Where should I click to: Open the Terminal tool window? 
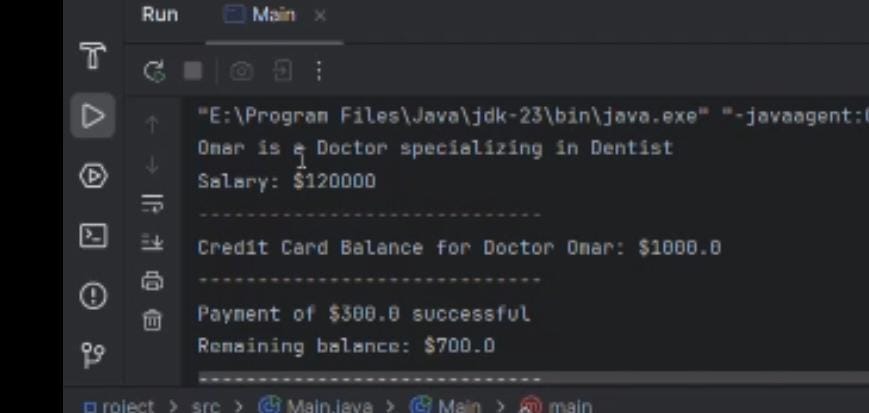coord(93,236)
